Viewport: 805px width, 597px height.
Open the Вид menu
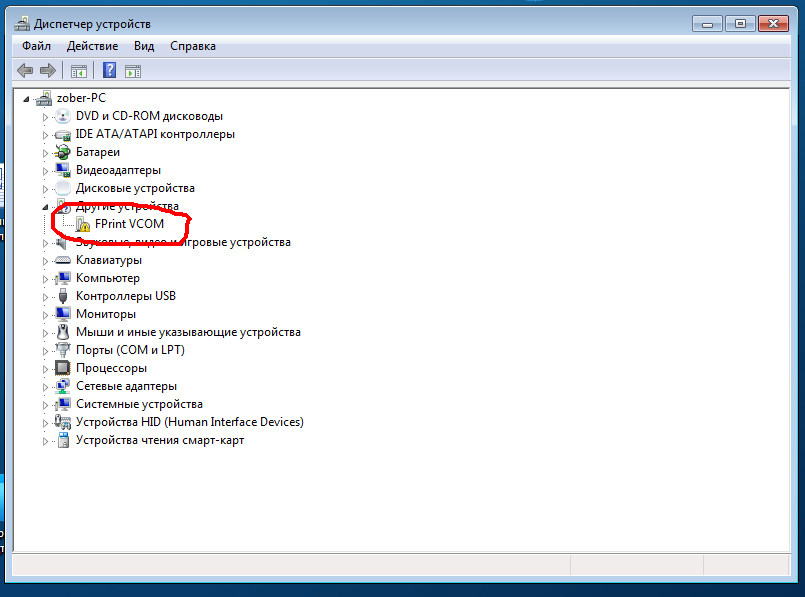pyautogui.click(x=144, y=46)
